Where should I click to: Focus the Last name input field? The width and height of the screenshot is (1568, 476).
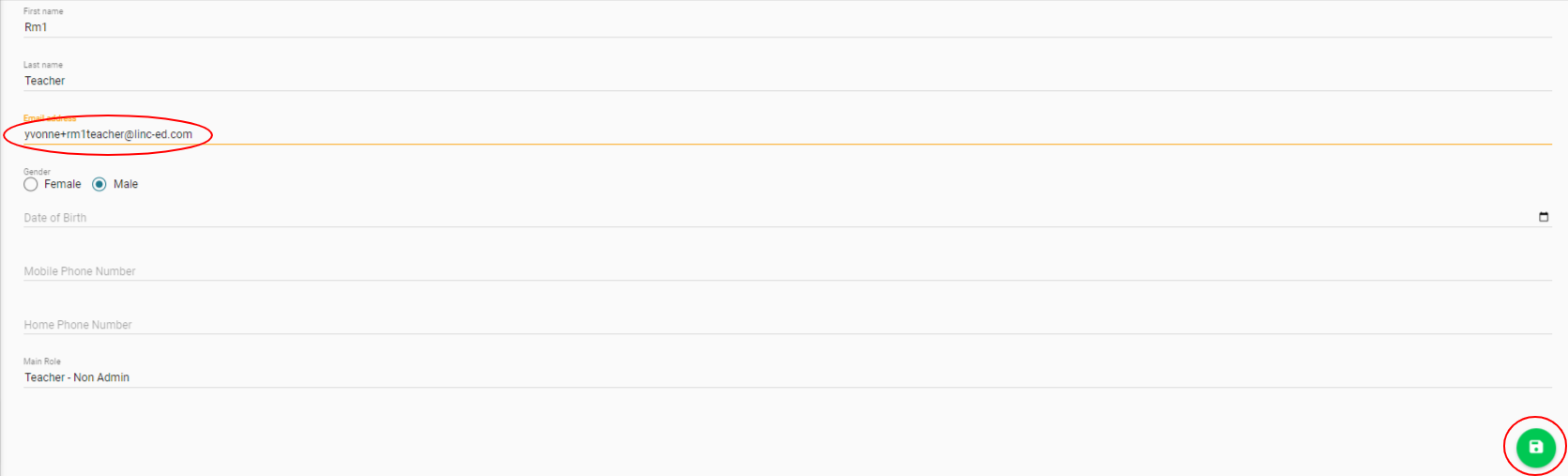pos(786,81)
